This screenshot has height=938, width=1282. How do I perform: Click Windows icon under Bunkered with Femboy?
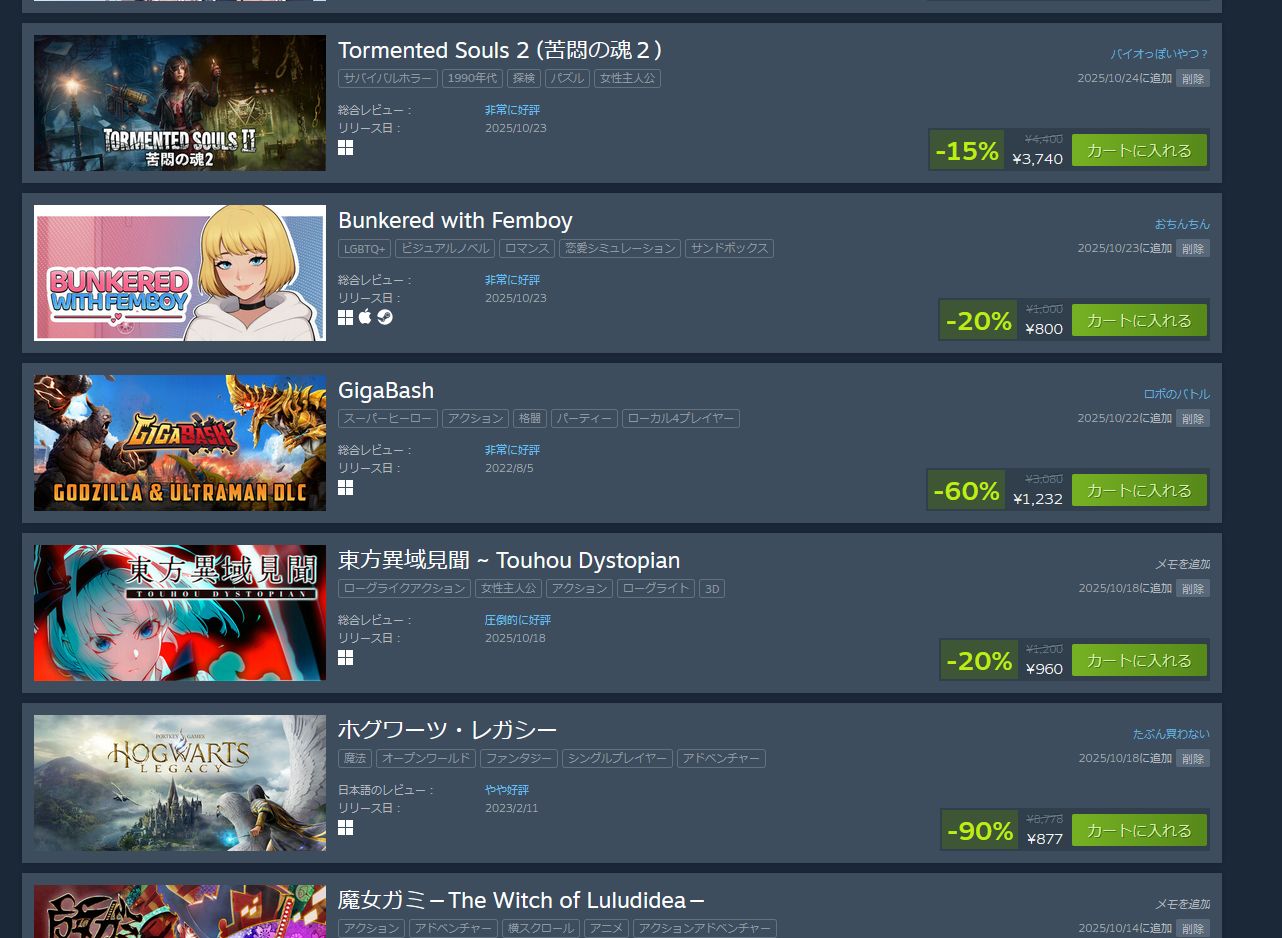point(345,317)
